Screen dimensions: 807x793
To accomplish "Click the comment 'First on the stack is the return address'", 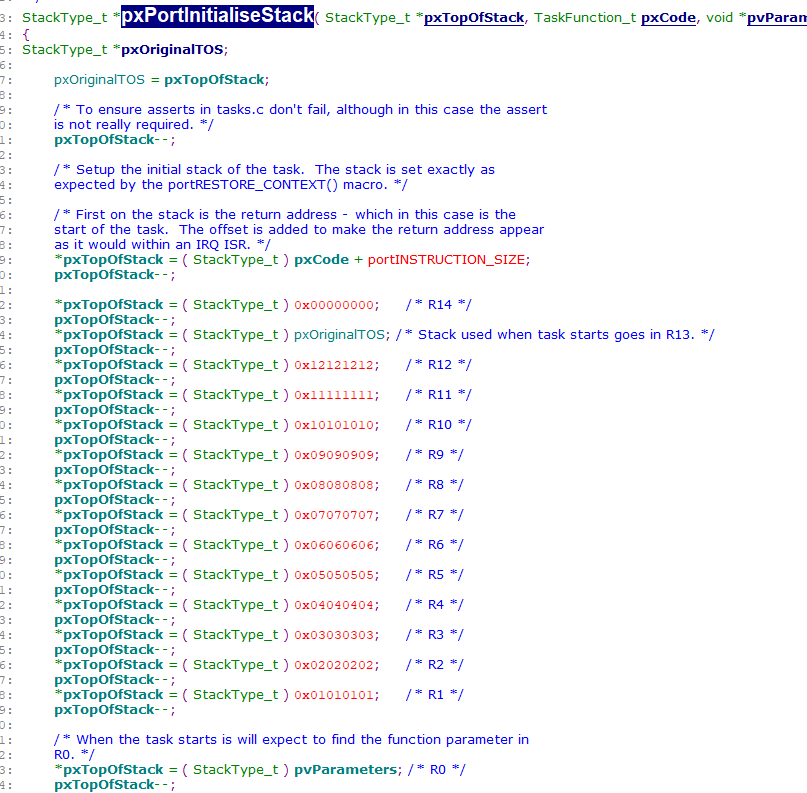I will pyautogui.click(x=285, y=215).
